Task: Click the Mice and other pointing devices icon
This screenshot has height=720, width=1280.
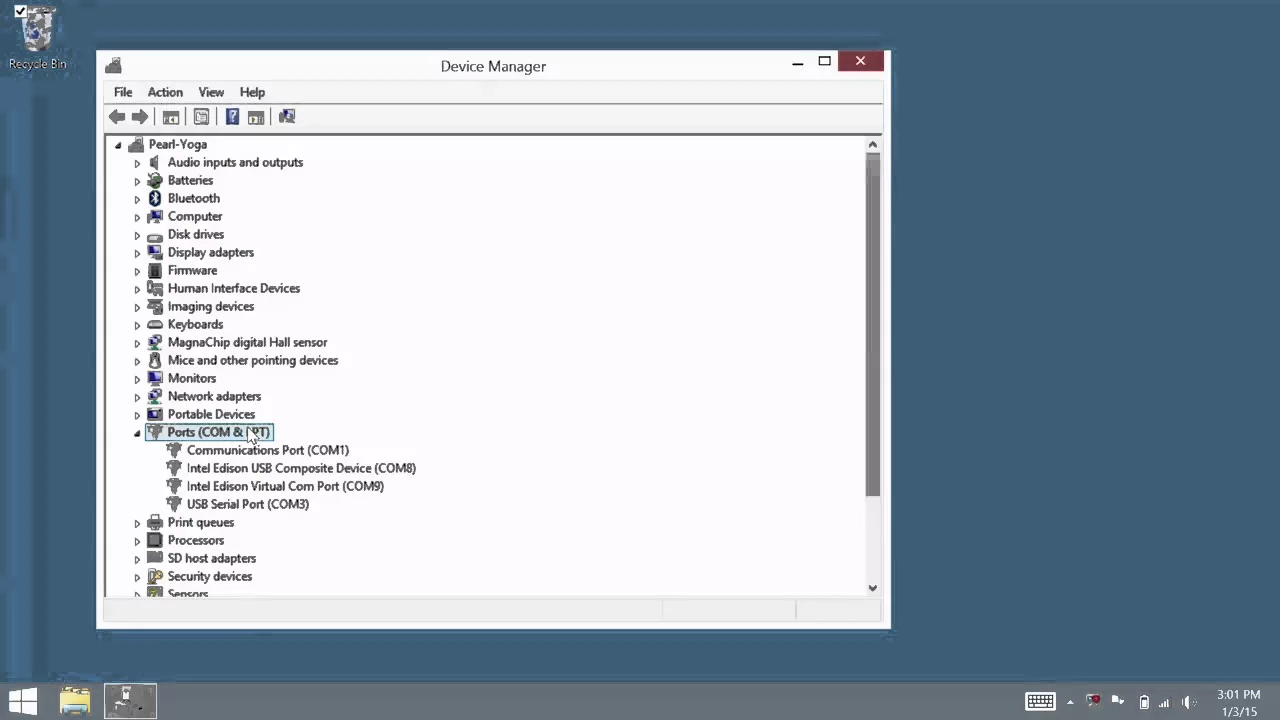Action: (x=155, y=360)
